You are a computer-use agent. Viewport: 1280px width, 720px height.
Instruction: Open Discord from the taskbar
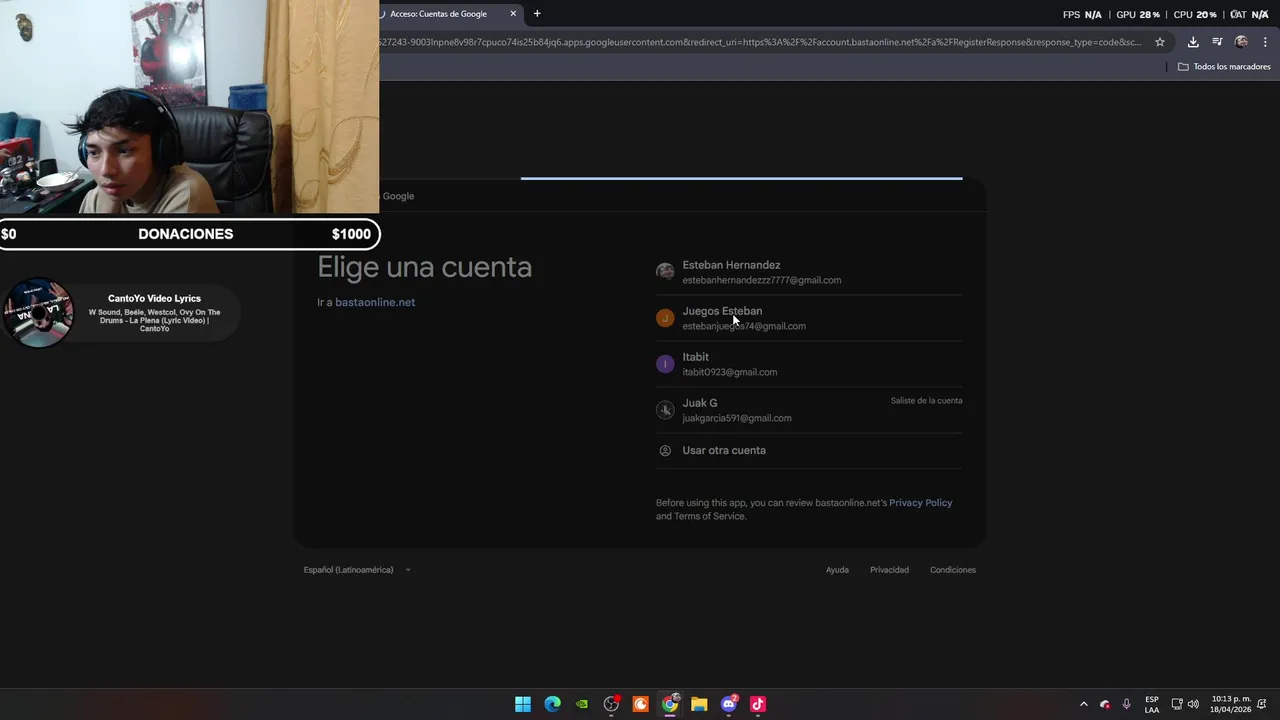[x=729, y=704]
